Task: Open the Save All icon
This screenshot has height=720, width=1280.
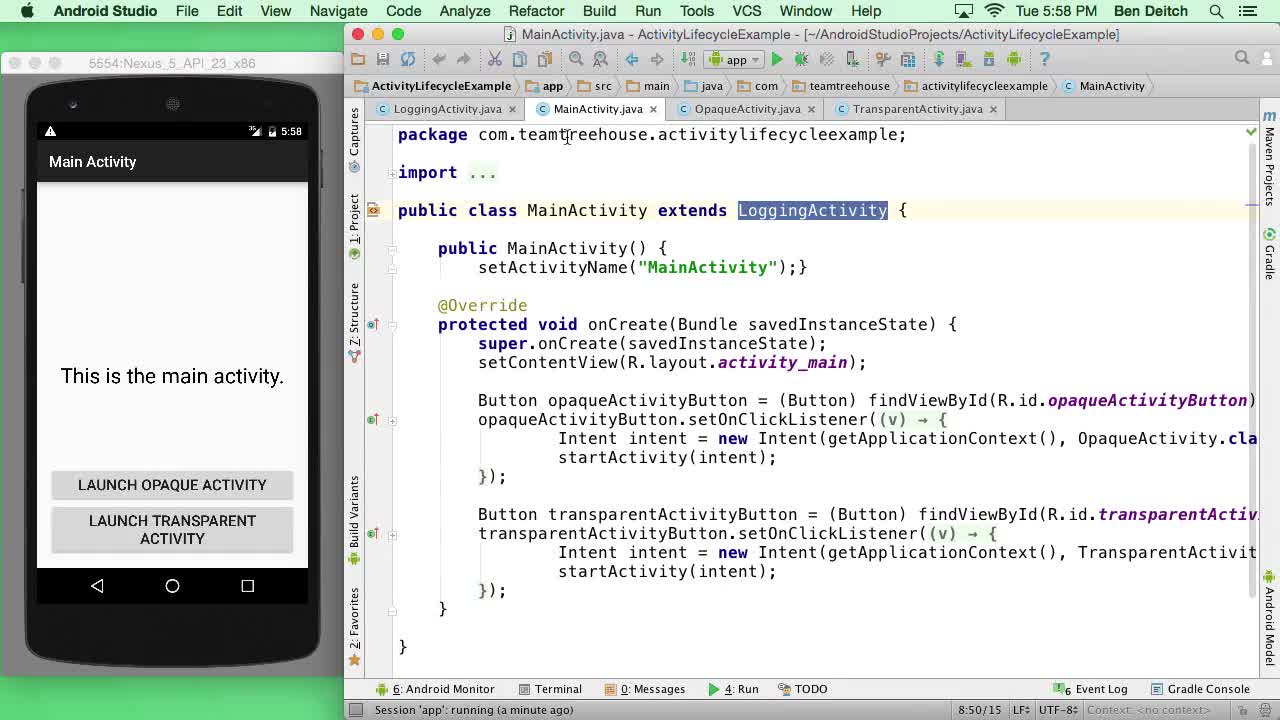Action: coord(382,60)
